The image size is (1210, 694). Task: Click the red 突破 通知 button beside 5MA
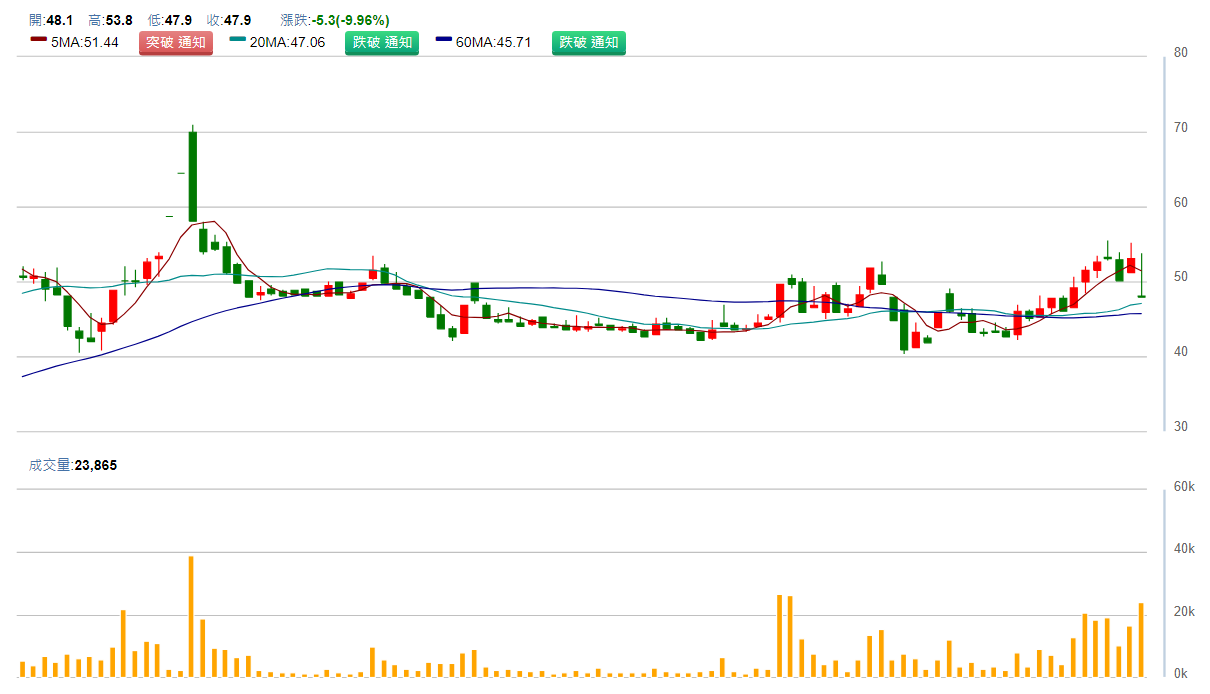176,43
